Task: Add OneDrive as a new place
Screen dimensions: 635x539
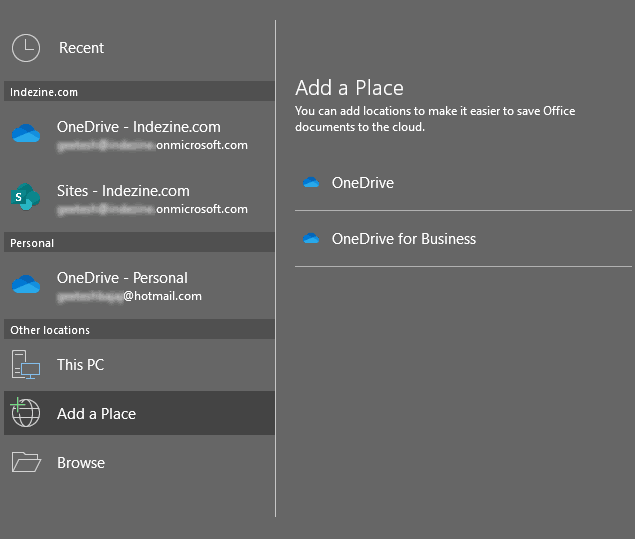Action: (x=363, y=183)
